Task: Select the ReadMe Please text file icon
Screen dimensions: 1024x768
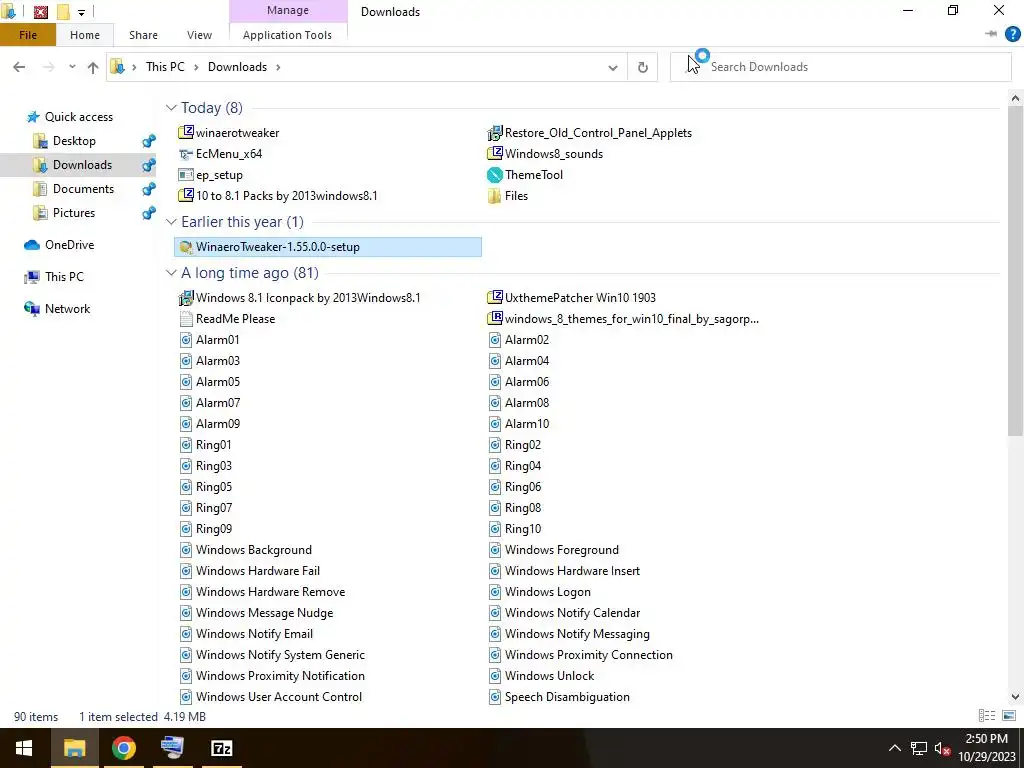Action: [186, 319]
